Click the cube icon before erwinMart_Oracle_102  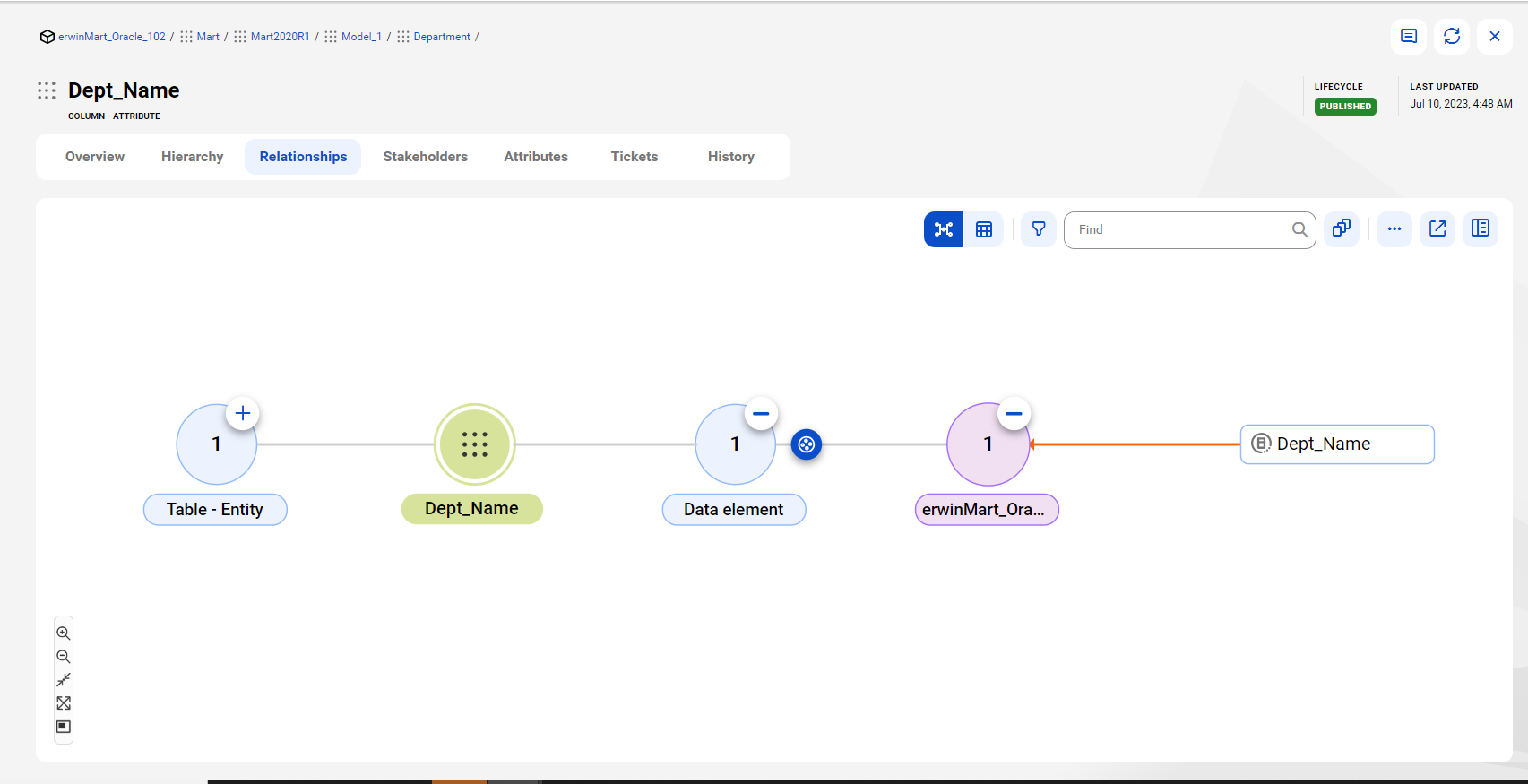(47, 37)
